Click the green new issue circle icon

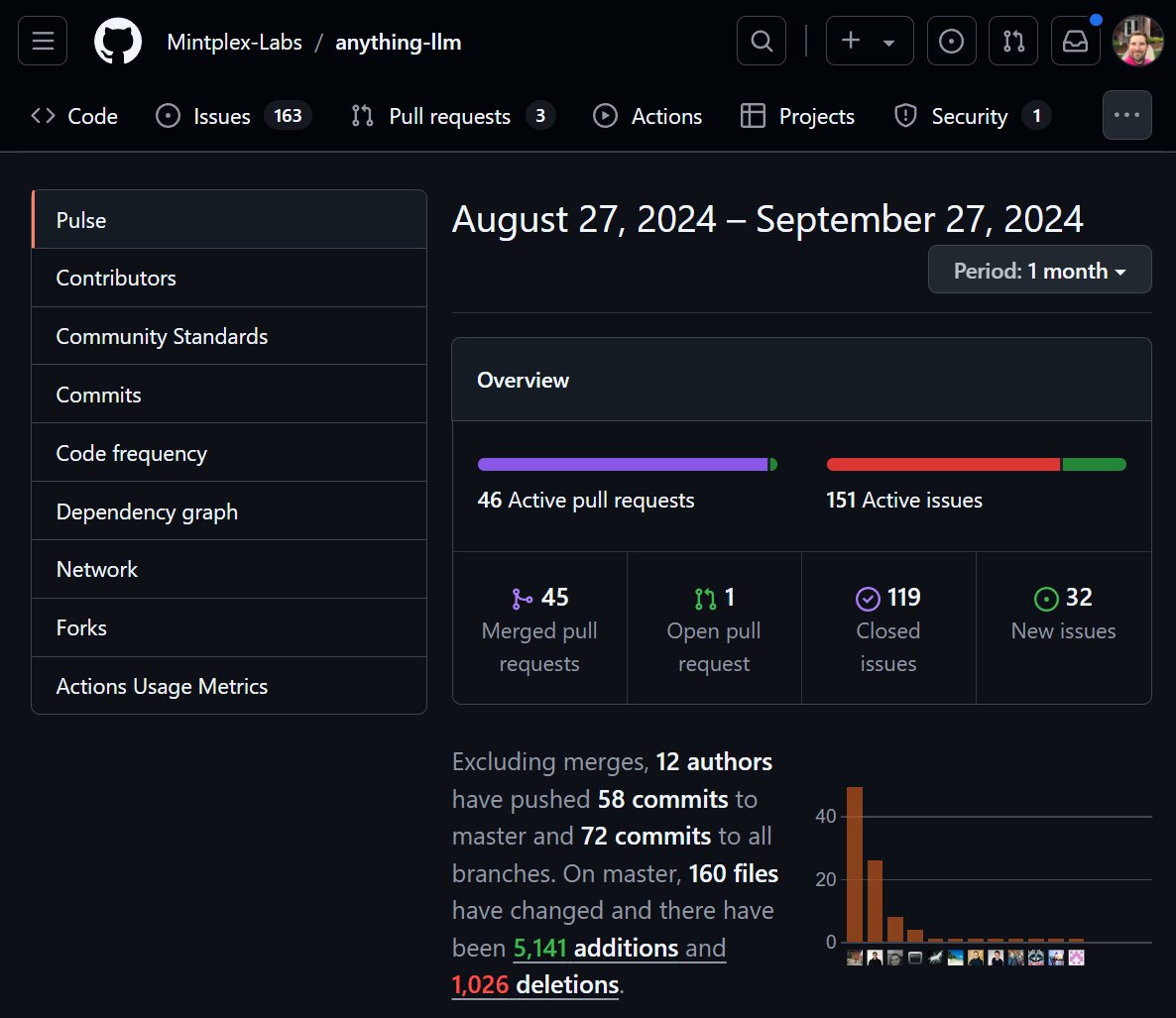(x=1045, y=599)
